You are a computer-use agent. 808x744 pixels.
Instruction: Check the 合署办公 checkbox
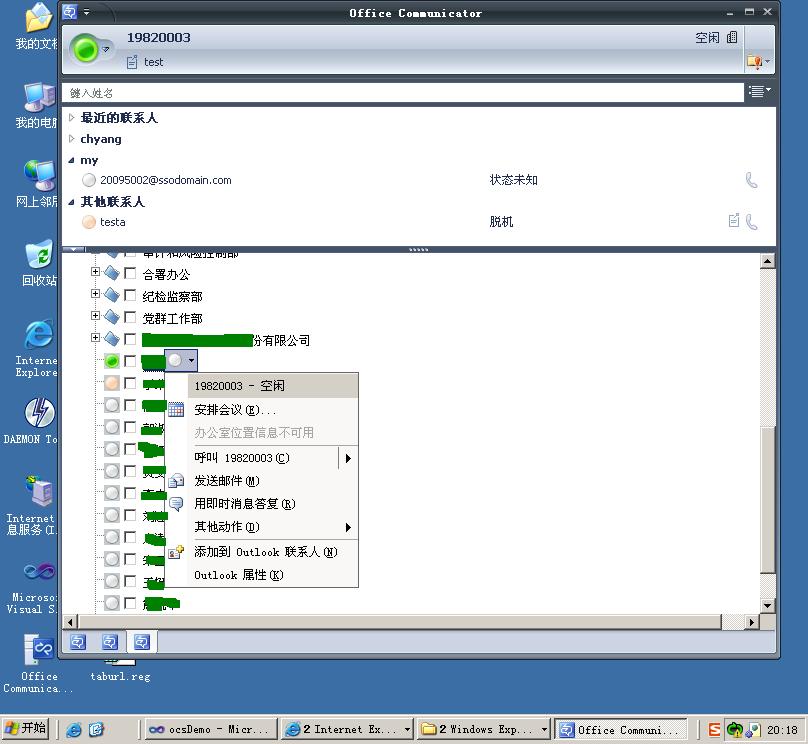point(130,273)
